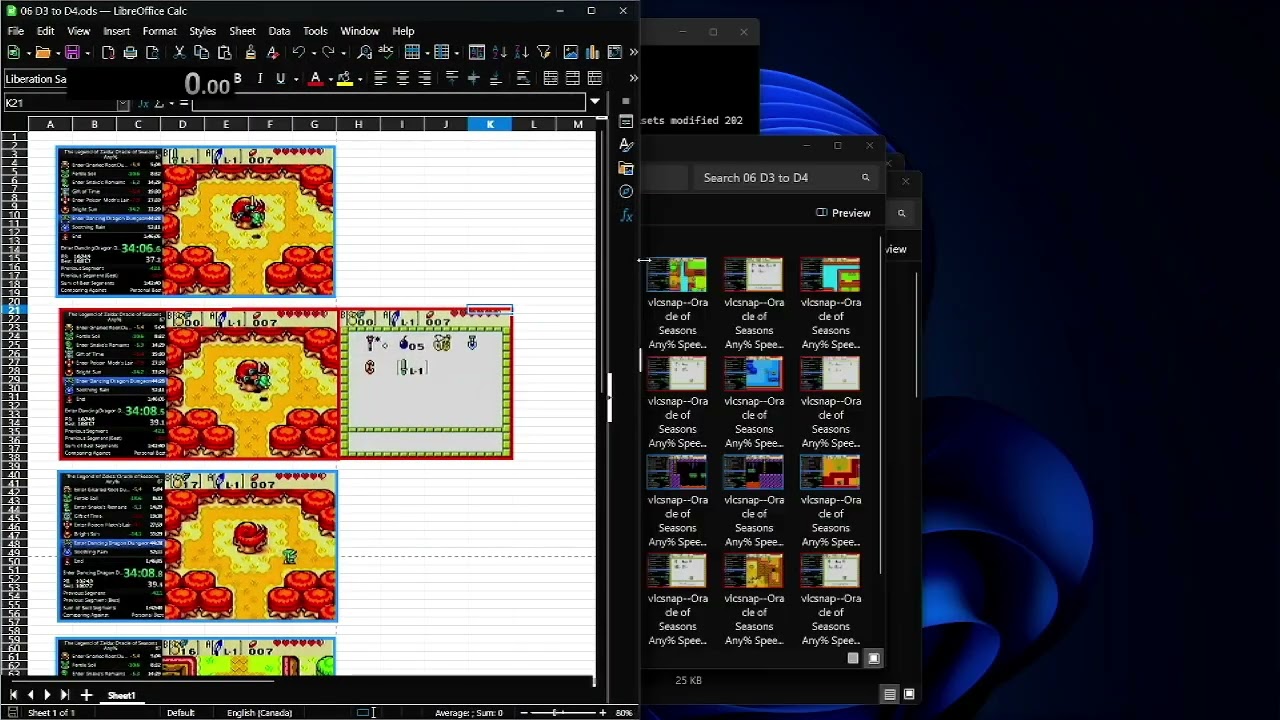The image size is (1280, 720).
Task: Open the Edit menu
Action: tap(46, 31)
